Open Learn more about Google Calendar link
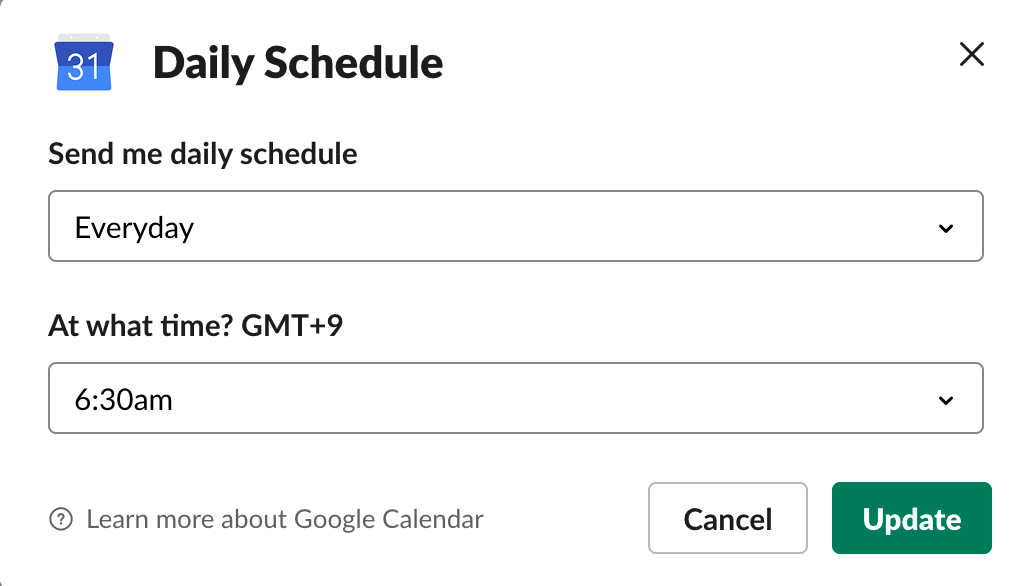The width and height of the screenshot is (1022, 586). pyautogui.click(x=285, y=520)
